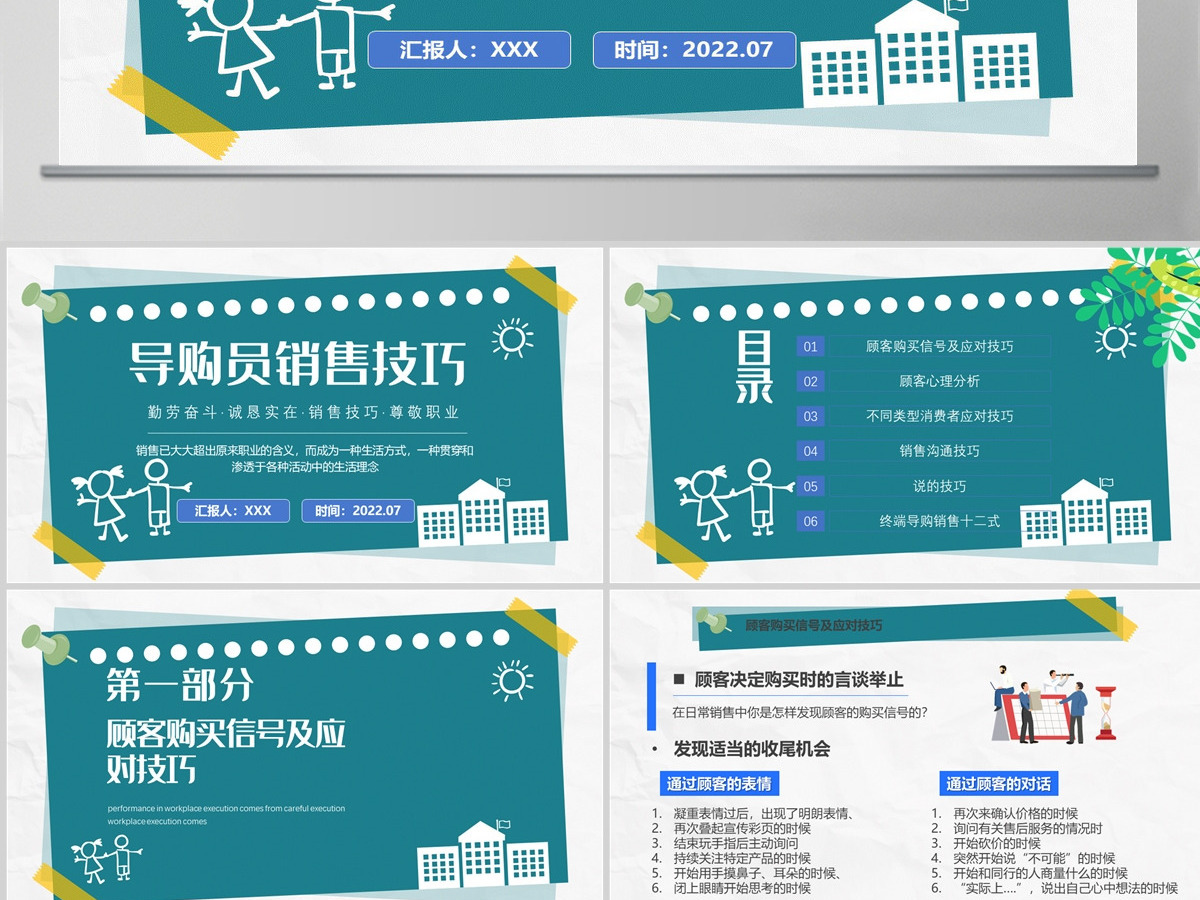Select the 05 number badge in 目录

[x=811, y=486]
